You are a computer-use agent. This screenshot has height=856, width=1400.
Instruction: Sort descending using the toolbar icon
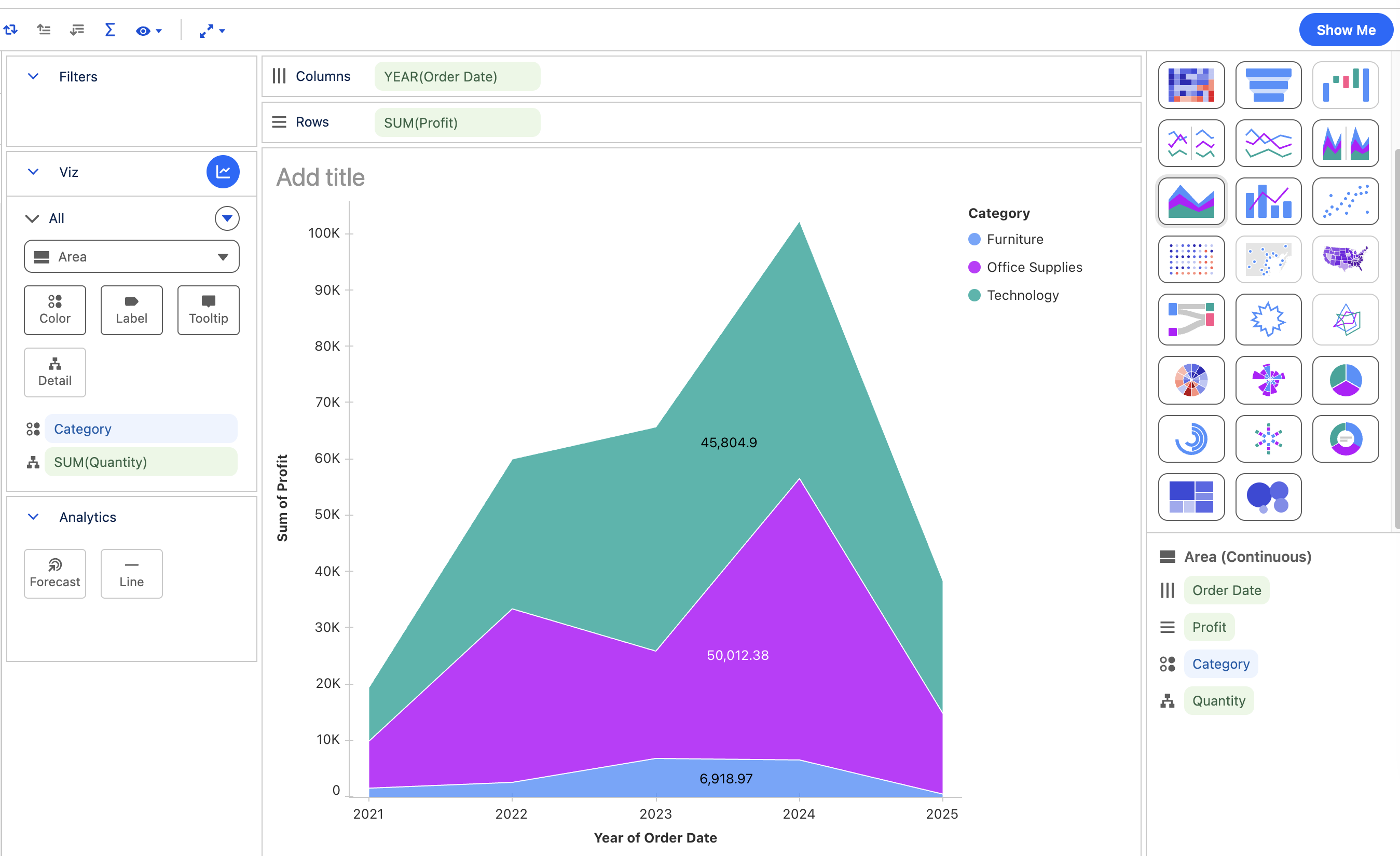pos(77,30)
